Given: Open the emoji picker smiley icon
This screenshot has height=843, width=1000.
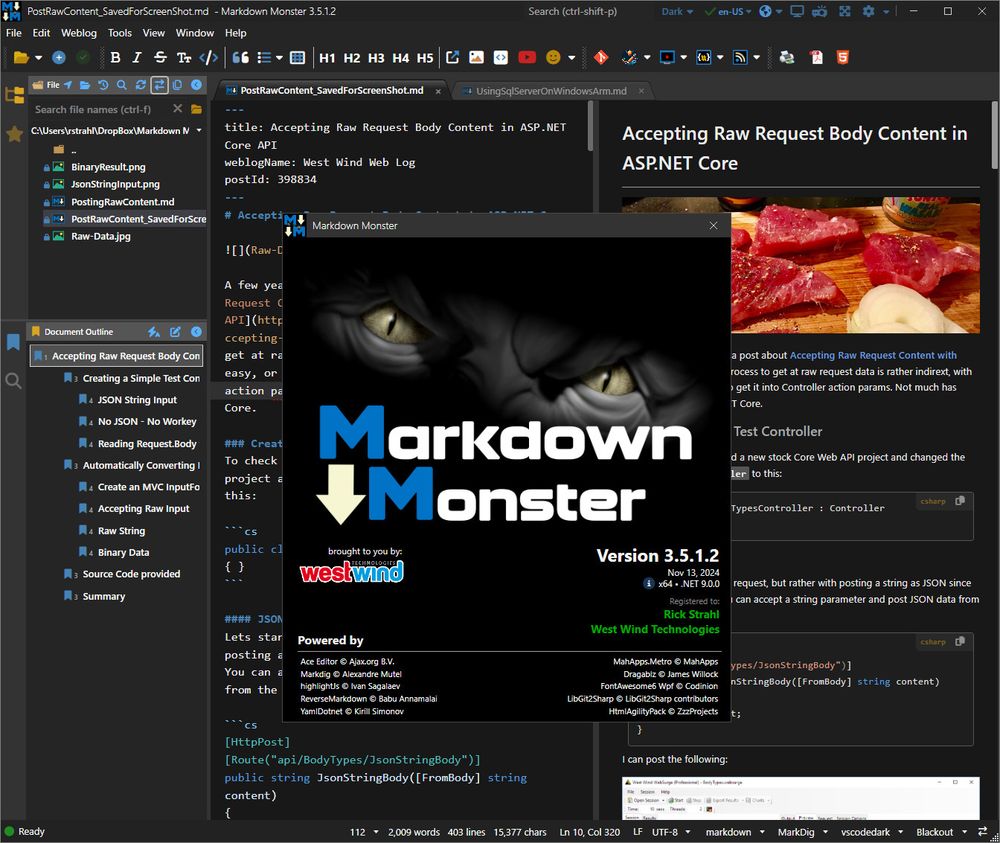Looking at the screenshot, I should coord(553,57).
